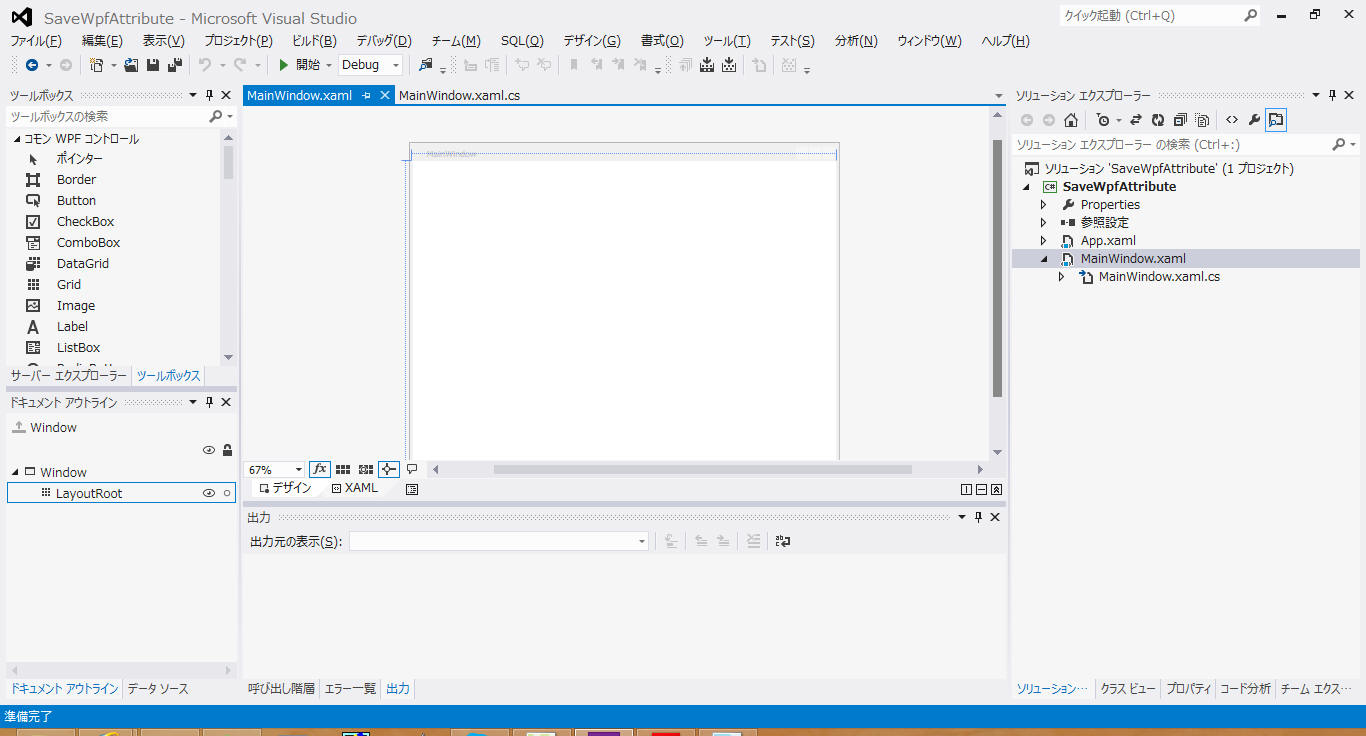Click the Find in Files toolbar icon
The height and width of the screenshot is (736, 1366).
pos(426,65)
